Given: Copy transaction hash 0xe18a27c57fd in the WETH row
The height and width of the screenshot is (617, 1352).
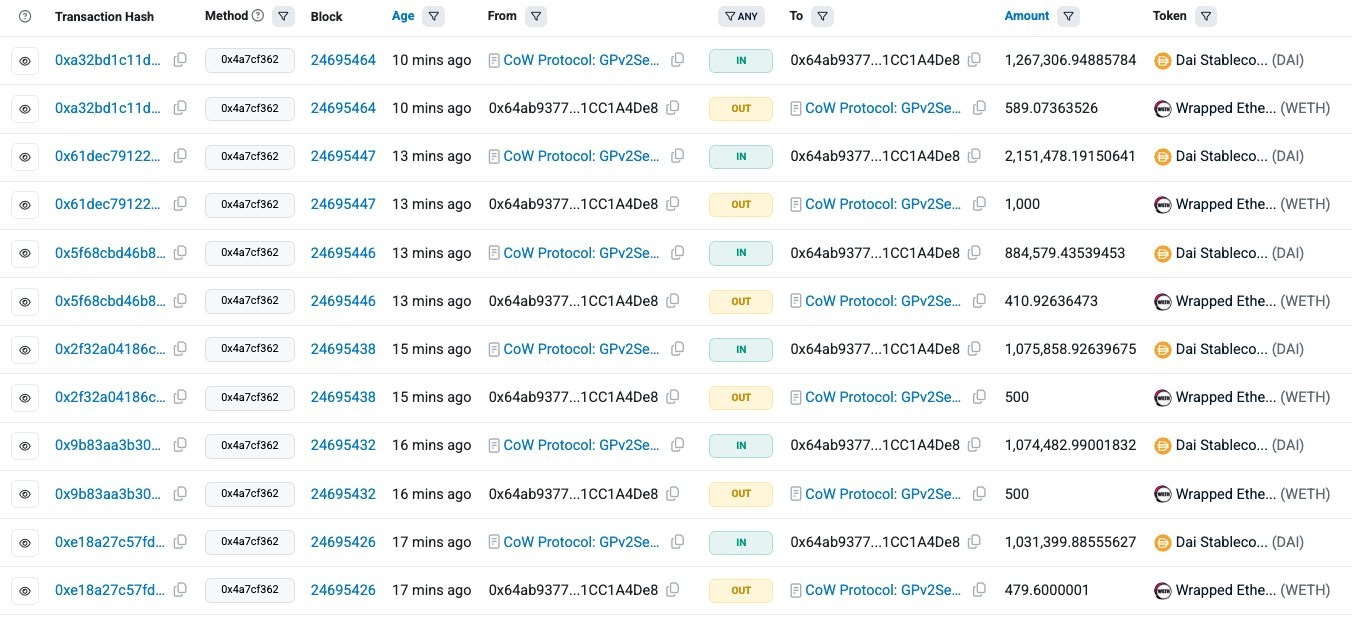Looking at the screenshot, I should [180, 590].
